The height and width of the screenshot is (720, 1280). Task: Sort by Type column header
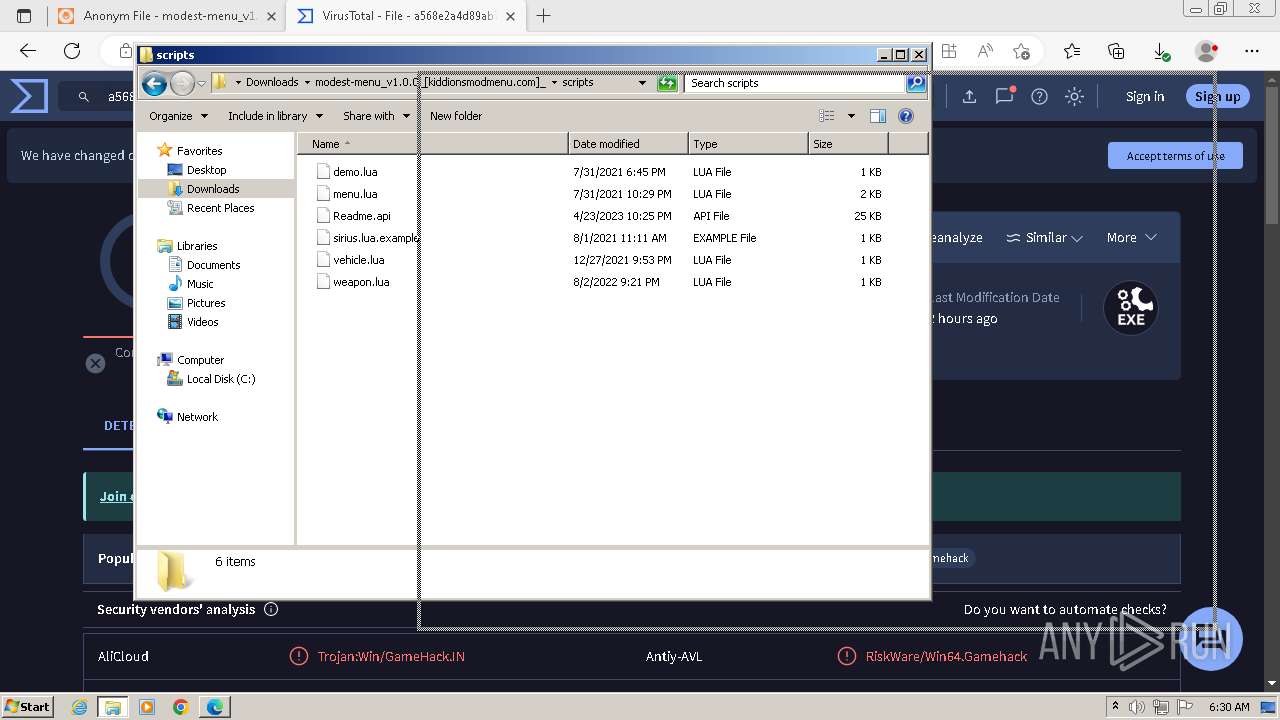pos(748,144)
